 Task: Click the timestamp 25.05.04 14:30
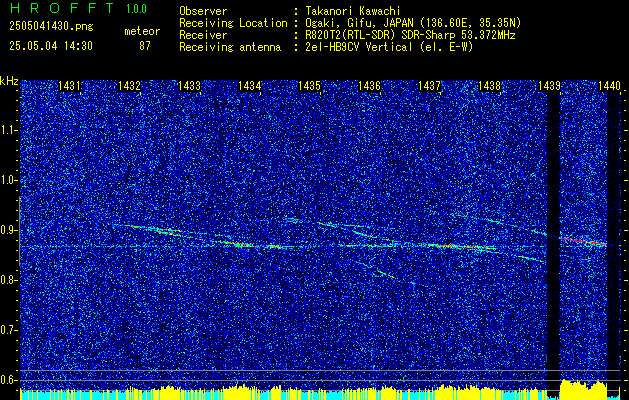pos(51,46)
